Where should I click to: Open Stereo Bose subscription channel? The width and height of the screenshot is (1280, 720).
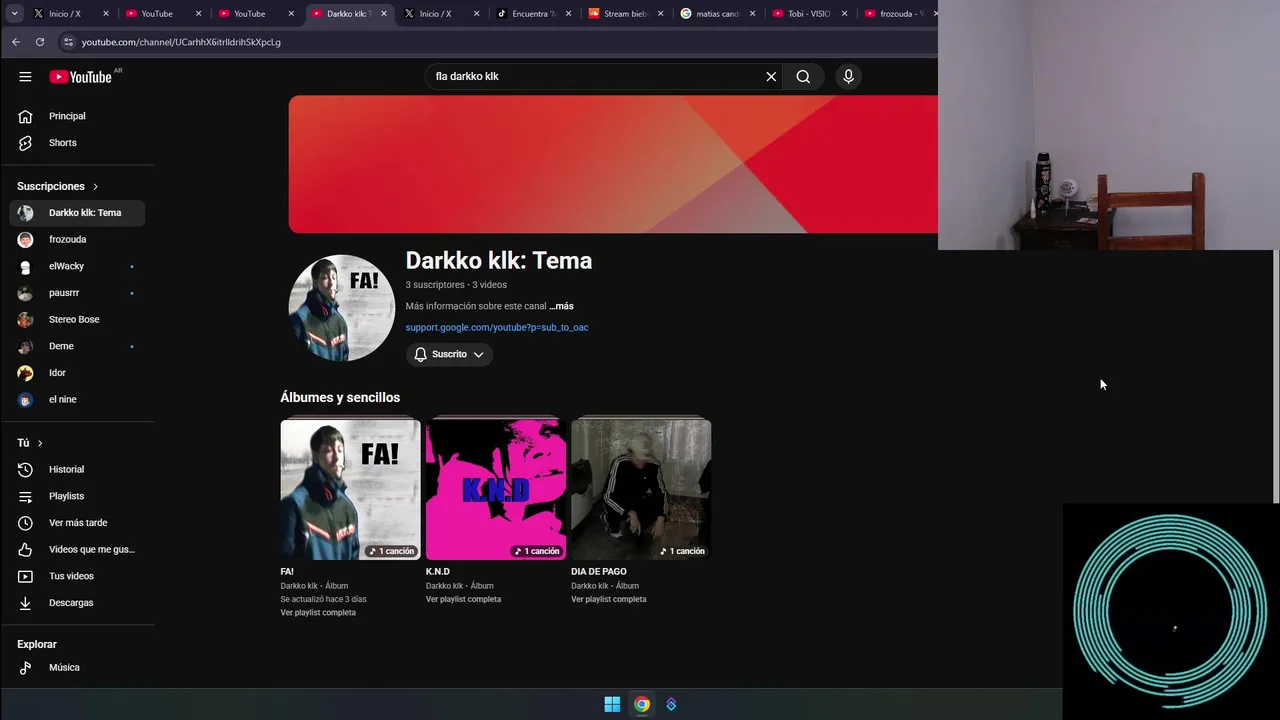tap(77, 319)
